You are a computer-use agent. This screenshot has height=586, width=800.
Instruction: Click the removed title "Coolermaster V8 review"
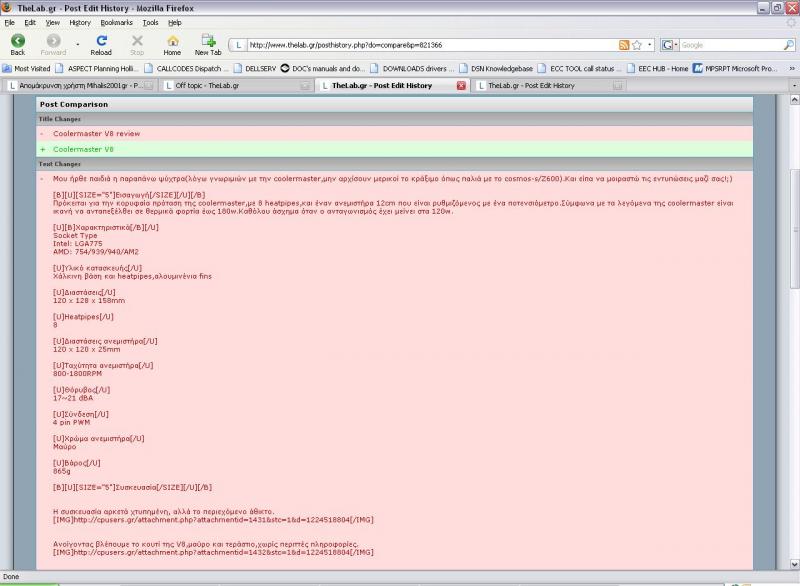click(96, 134)
